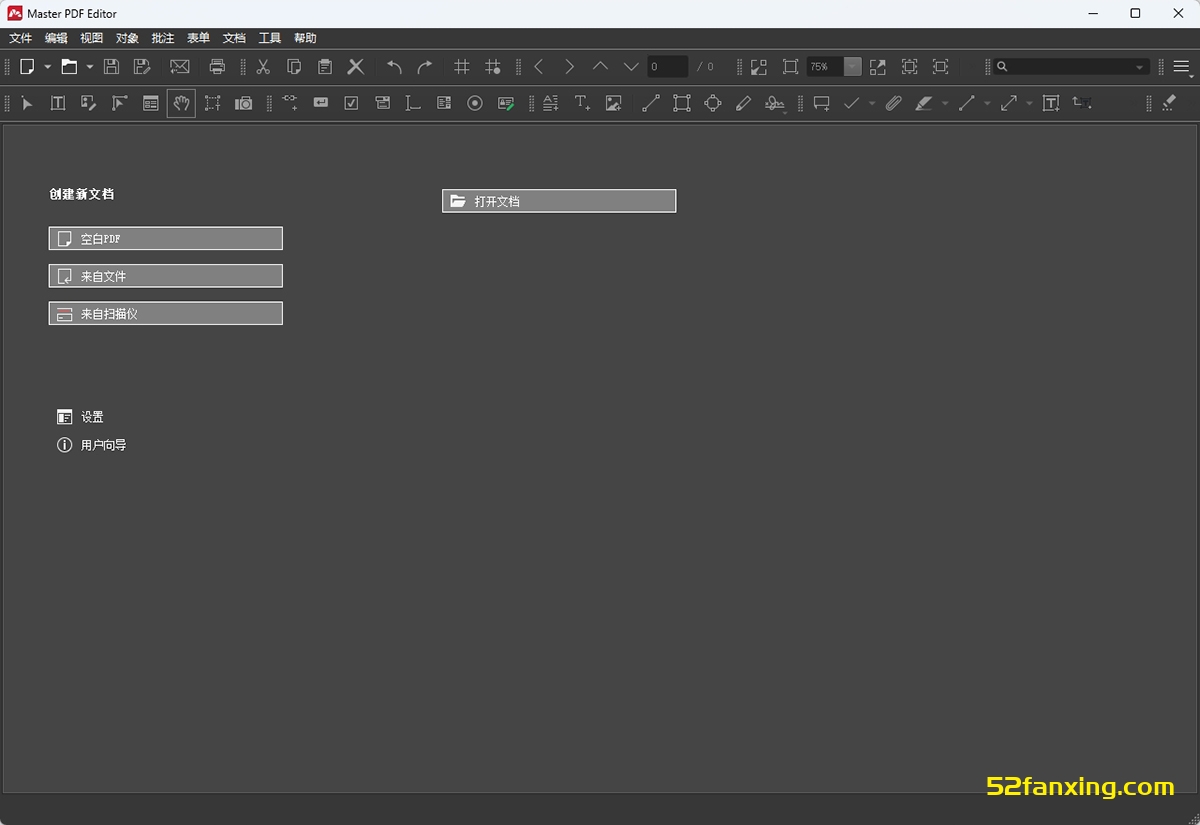Click the save (floppy disk) icon

(x=111, y=67)
